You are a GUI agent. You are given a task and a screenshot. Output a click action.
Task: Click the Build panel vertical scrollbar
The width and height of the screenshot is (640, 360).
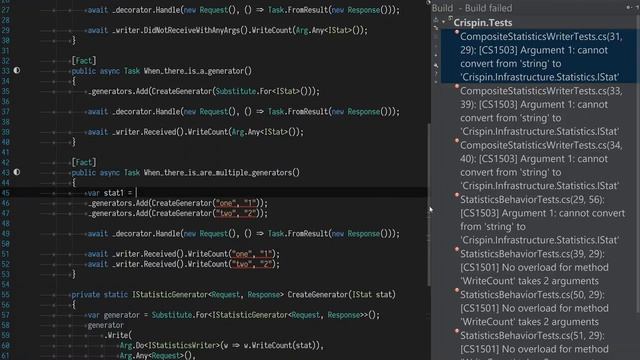(638, 163)
